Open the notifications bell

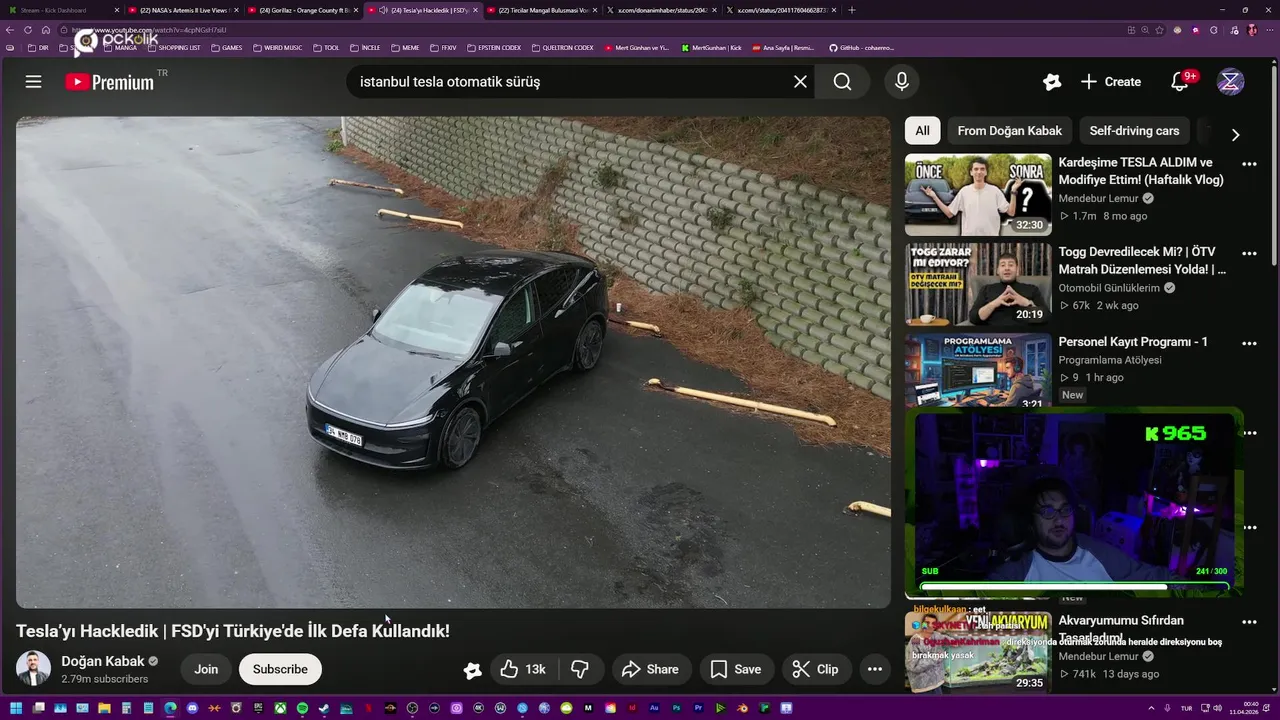[x=1180, y=82]
